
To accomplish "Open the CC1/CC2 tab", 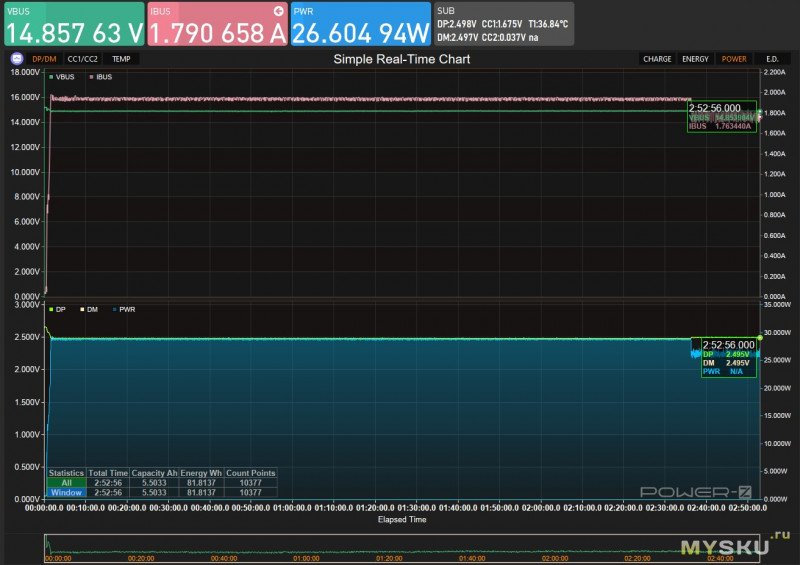I will point(82,59).
